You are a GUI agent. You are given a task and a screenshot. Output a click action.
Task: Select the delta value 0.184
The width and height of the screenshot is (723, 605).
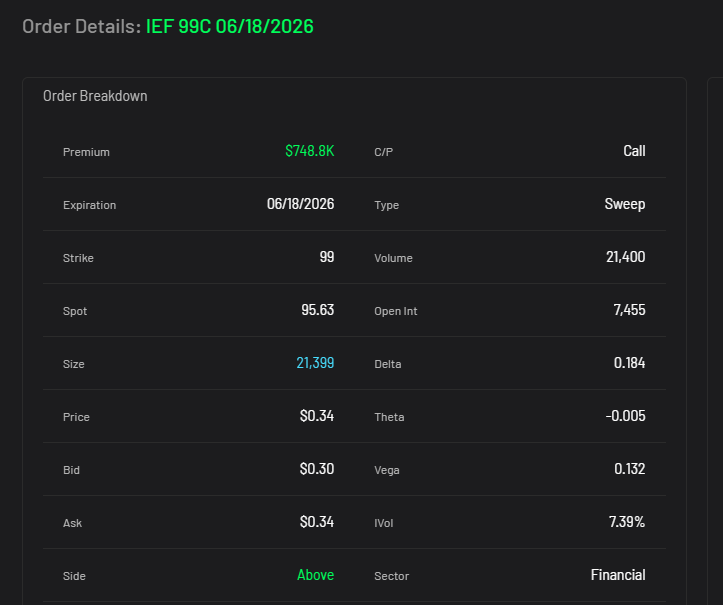[x=629, y=363]
